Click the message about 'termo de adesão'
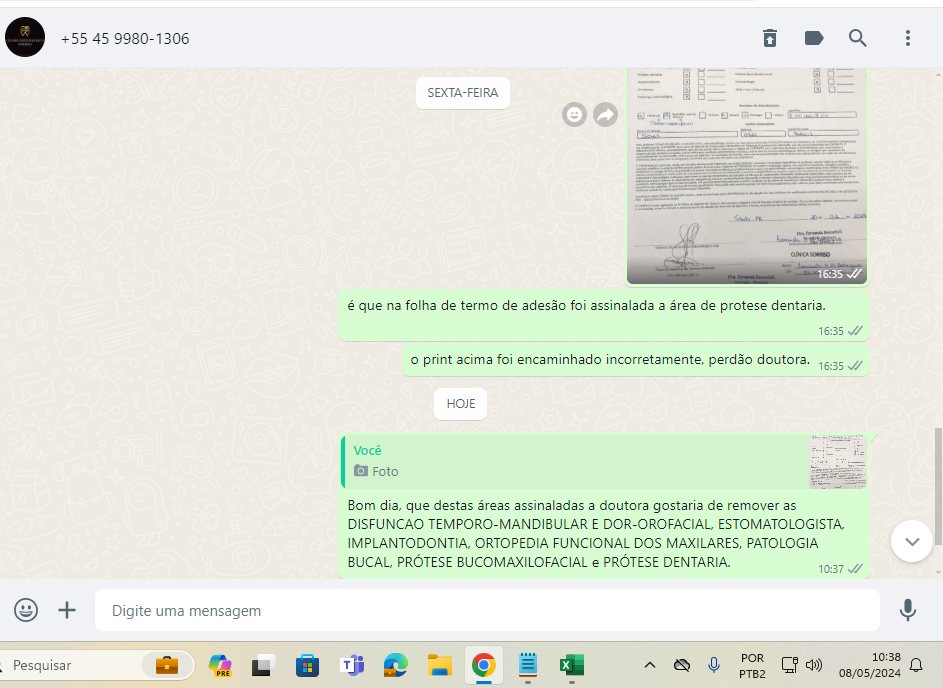This screenshot has width=943, height=688. coord(603,315)
